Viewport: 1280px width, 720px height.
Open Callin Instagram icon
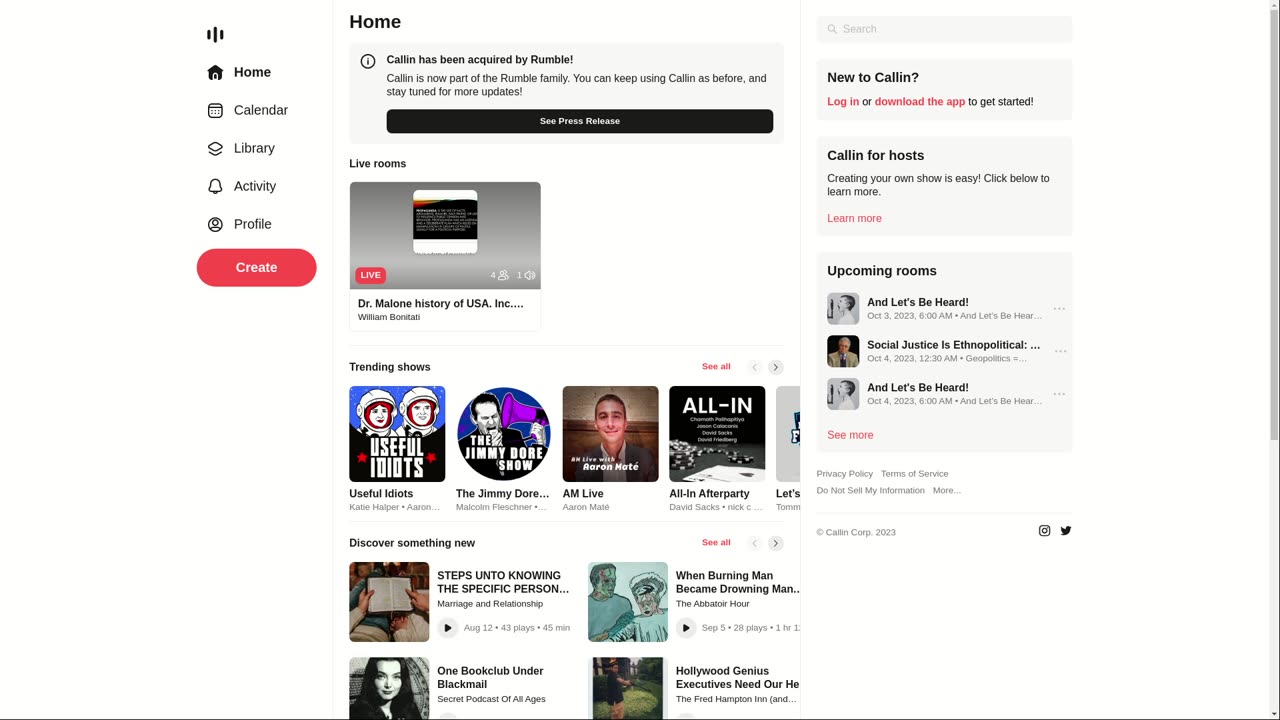[x=1045, y=531]
